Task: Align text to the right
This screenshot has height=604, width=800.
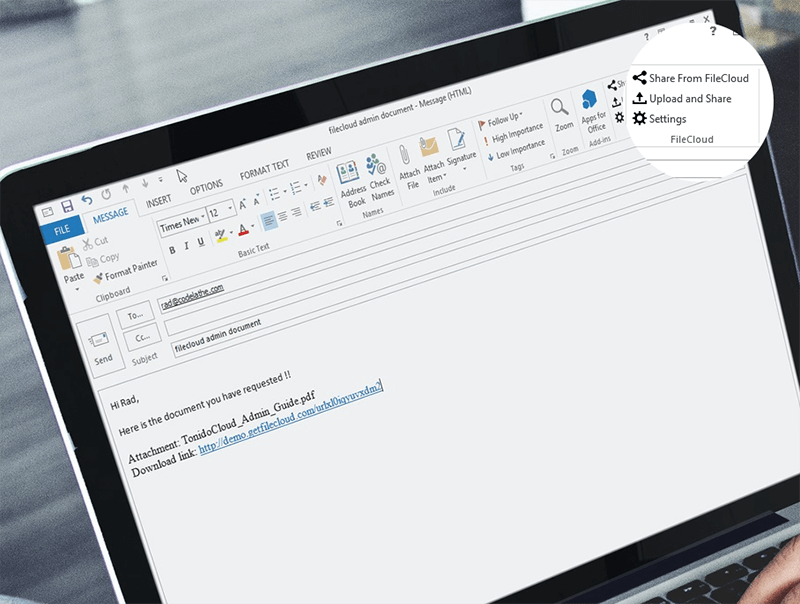Action: point(296,212)
